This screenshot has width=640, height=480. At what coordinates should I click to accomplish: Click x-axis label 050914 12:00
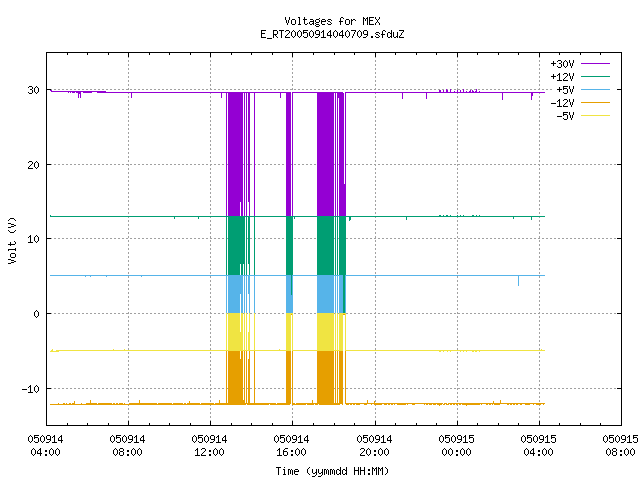[209, 446]
